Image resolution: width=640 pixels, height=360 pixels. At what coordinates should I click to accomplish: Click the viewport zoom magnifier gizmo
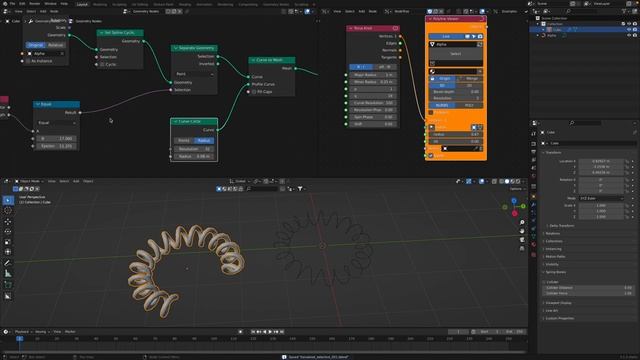pyautogui.click(x=522, y=222)
